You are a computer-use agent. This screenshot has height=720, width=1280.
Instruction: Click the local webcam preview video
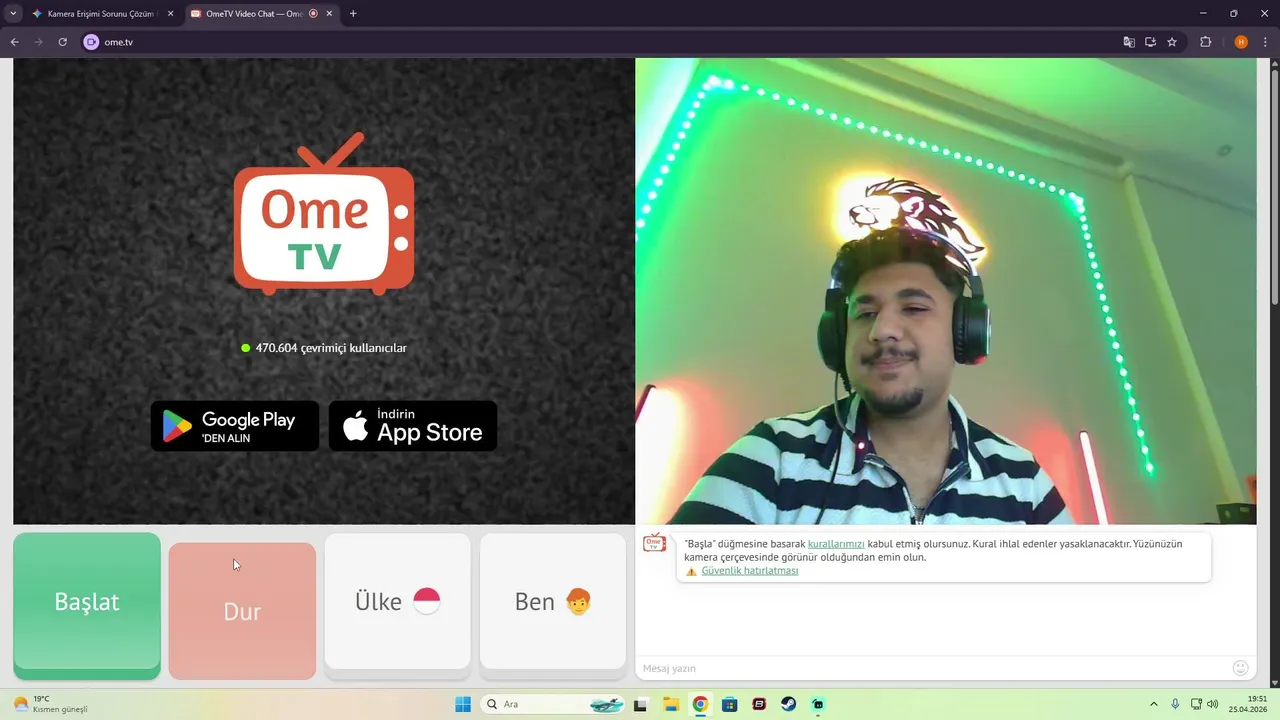click(x=946, y=291)
